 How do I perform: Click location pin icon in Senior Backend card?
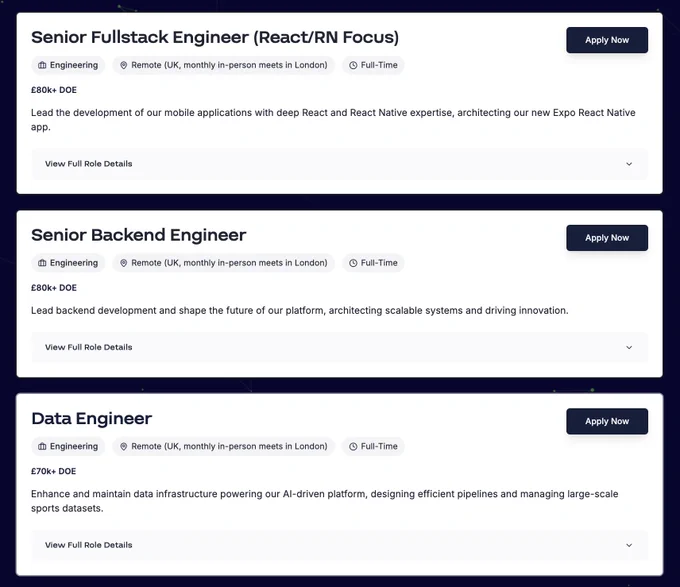[x=124, y=263]
